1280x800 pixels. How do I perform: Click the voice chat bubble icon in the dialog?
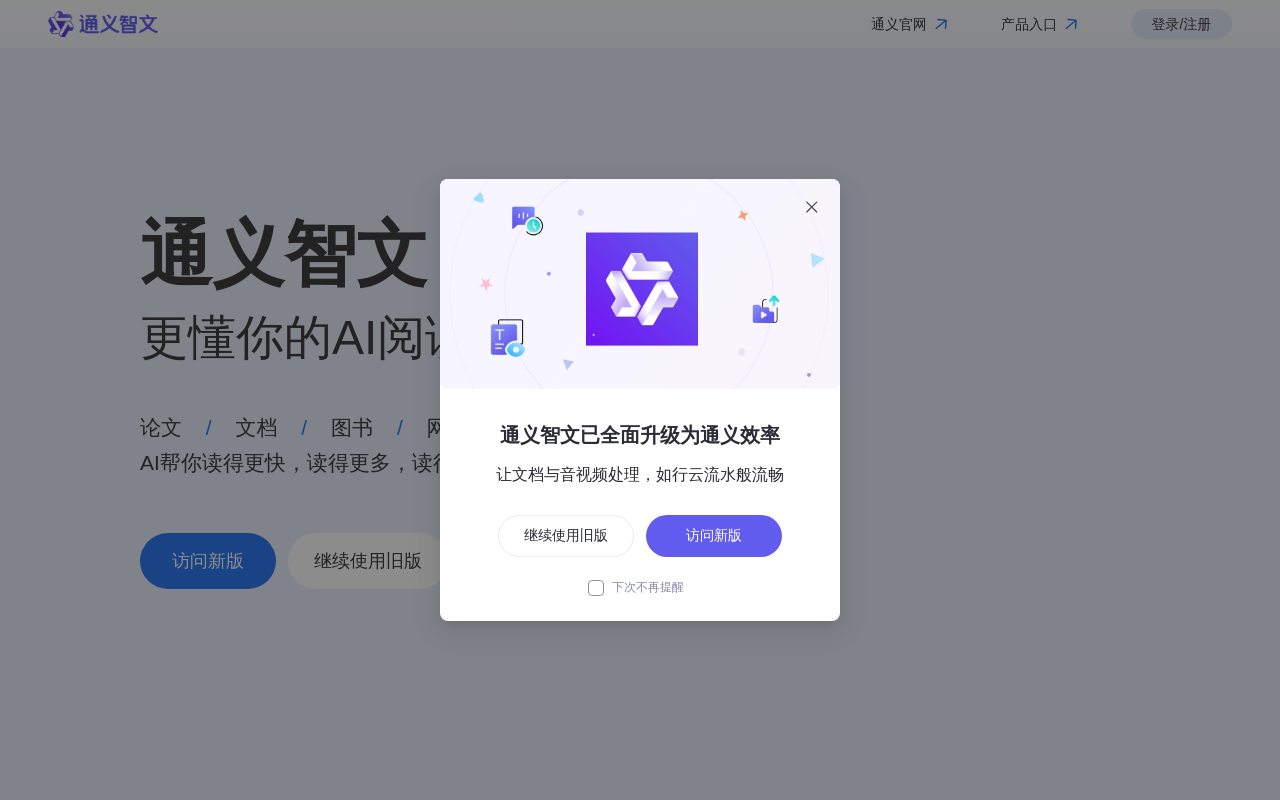[526, 220]
